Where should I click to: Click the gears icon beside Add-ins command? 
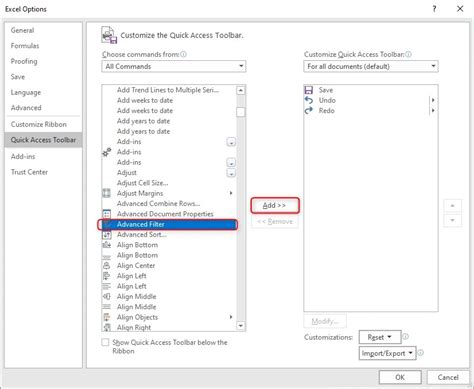coord(107,152)
